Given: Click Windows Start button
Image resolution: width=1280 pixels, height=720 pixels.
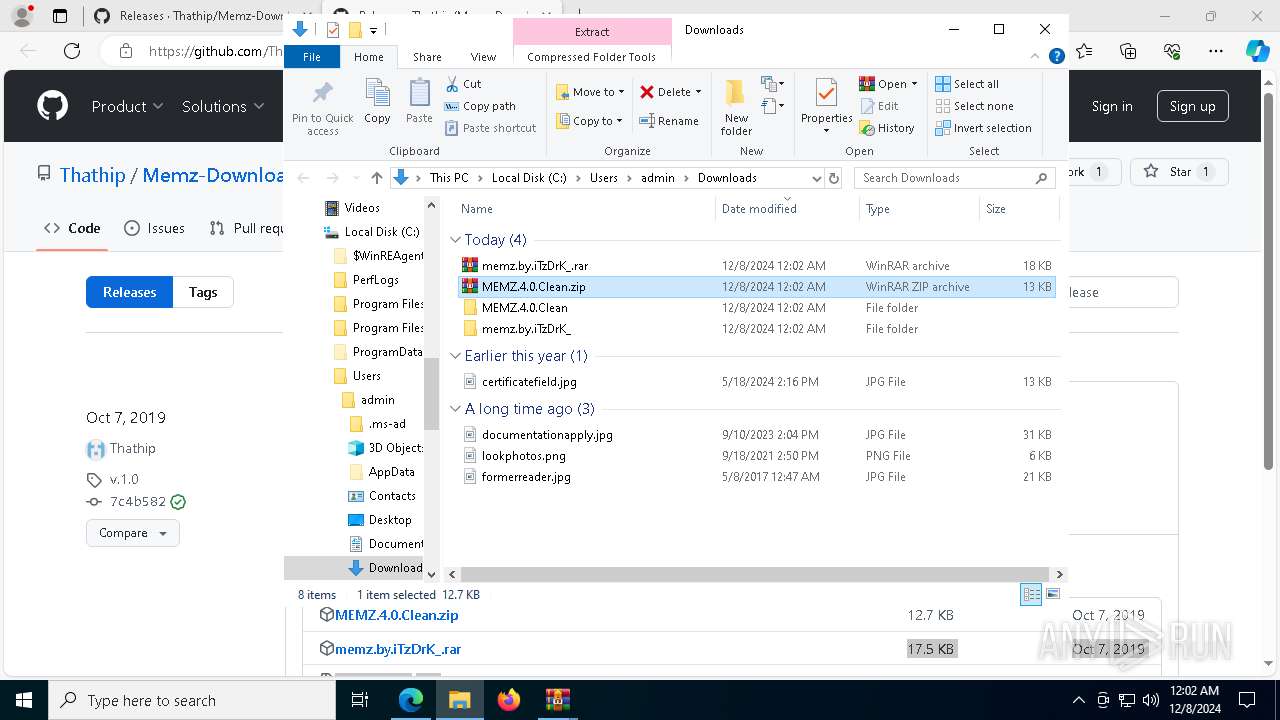Looking at the screenshot, I should pos(23,700).
